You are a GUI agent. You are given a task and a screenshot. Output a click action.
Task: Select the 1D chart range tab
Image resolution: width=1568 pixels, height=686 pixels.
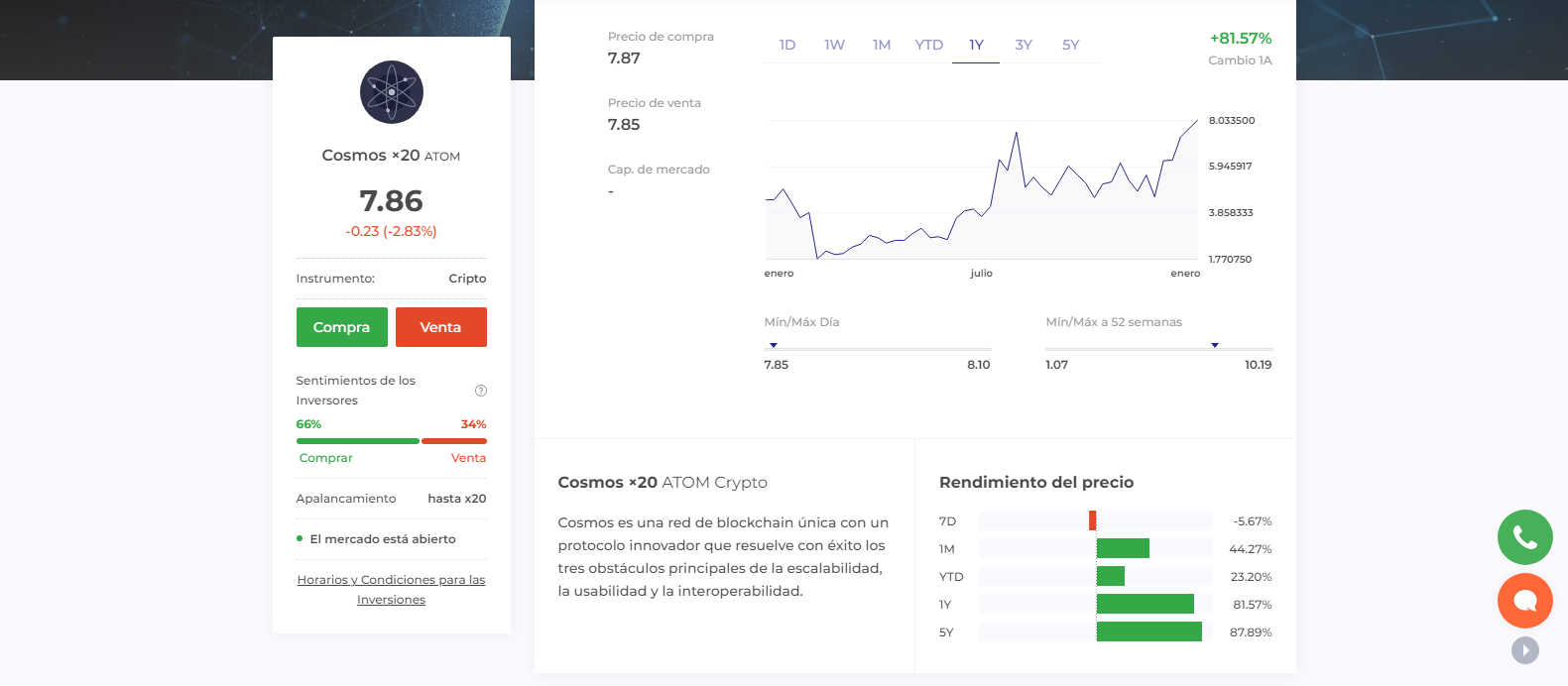pos(787,45)
